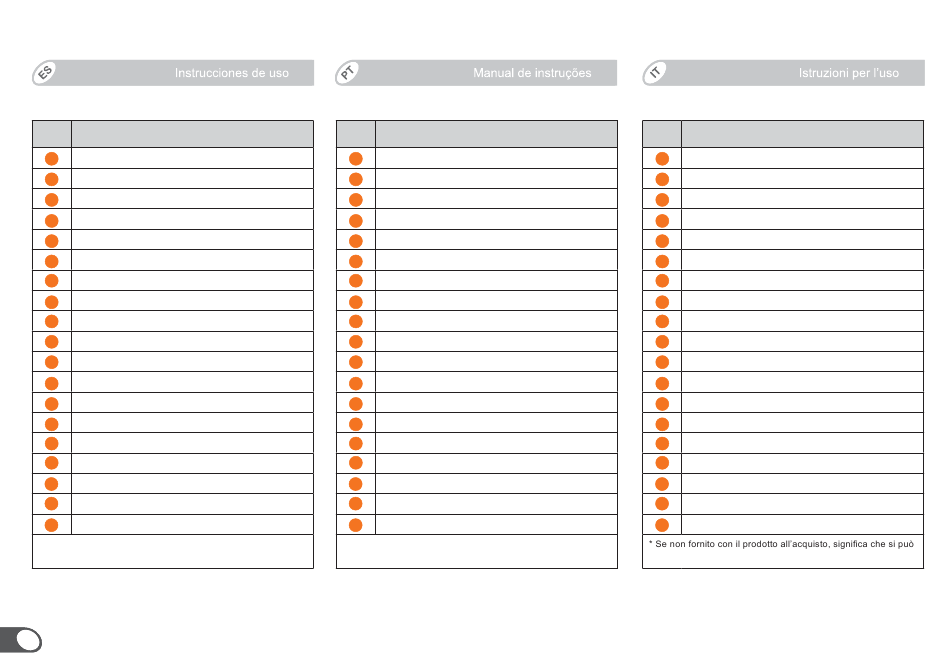950x672 pixels.
Task: Click second orange circle in Italian table
Action: pyautogui.click(x=662, y=179)
